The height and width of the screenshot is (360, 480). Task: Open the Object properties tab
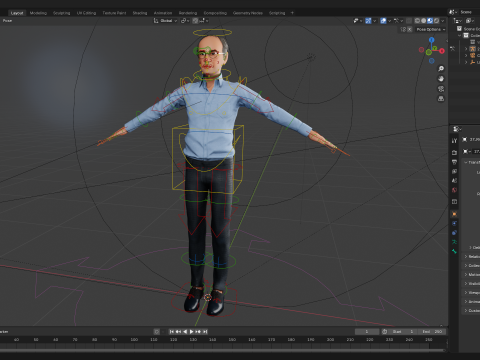click(454, 214)
